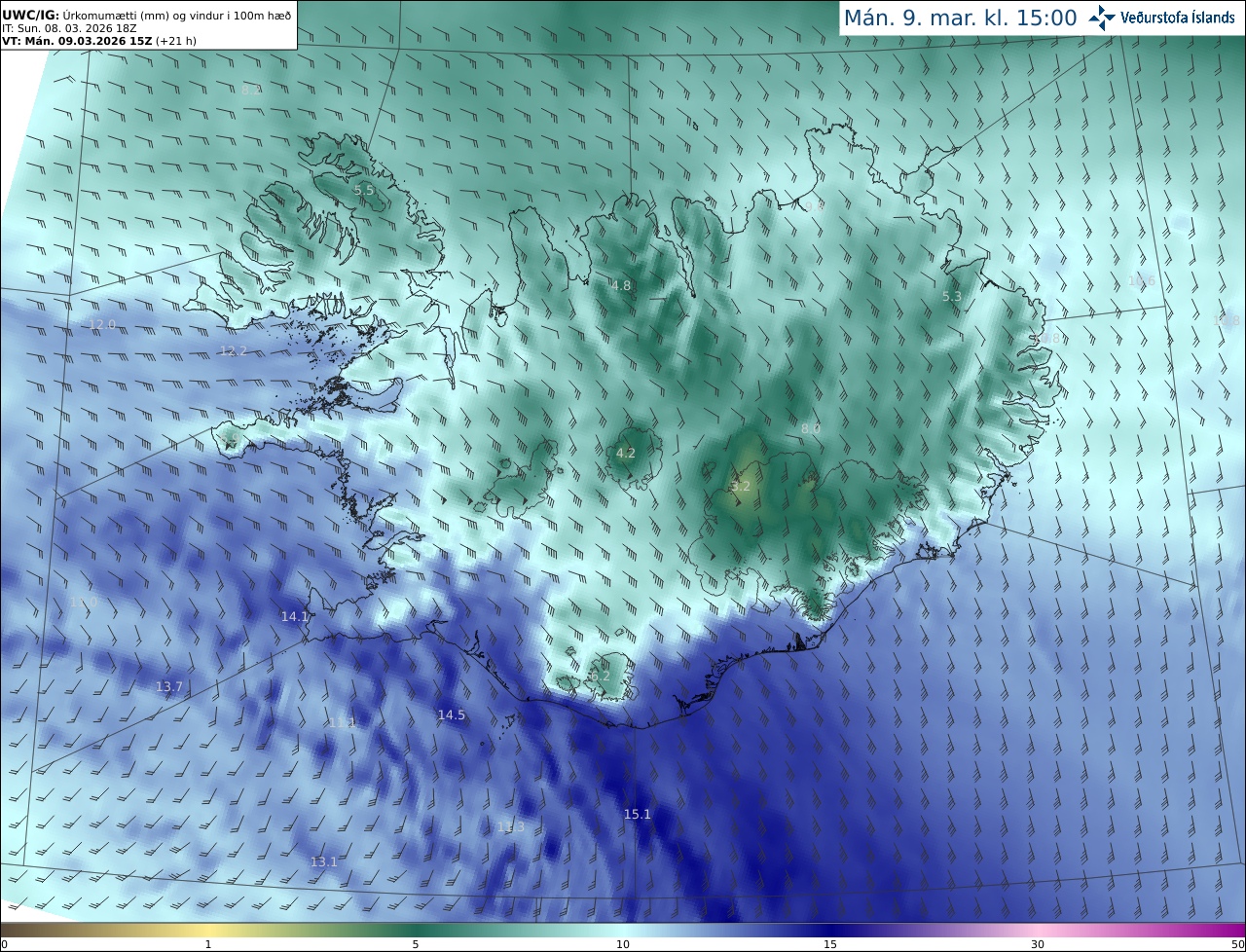Click the tick label 30 under the color scale
Screen dimensions: 1246x952
point(1038,944)
